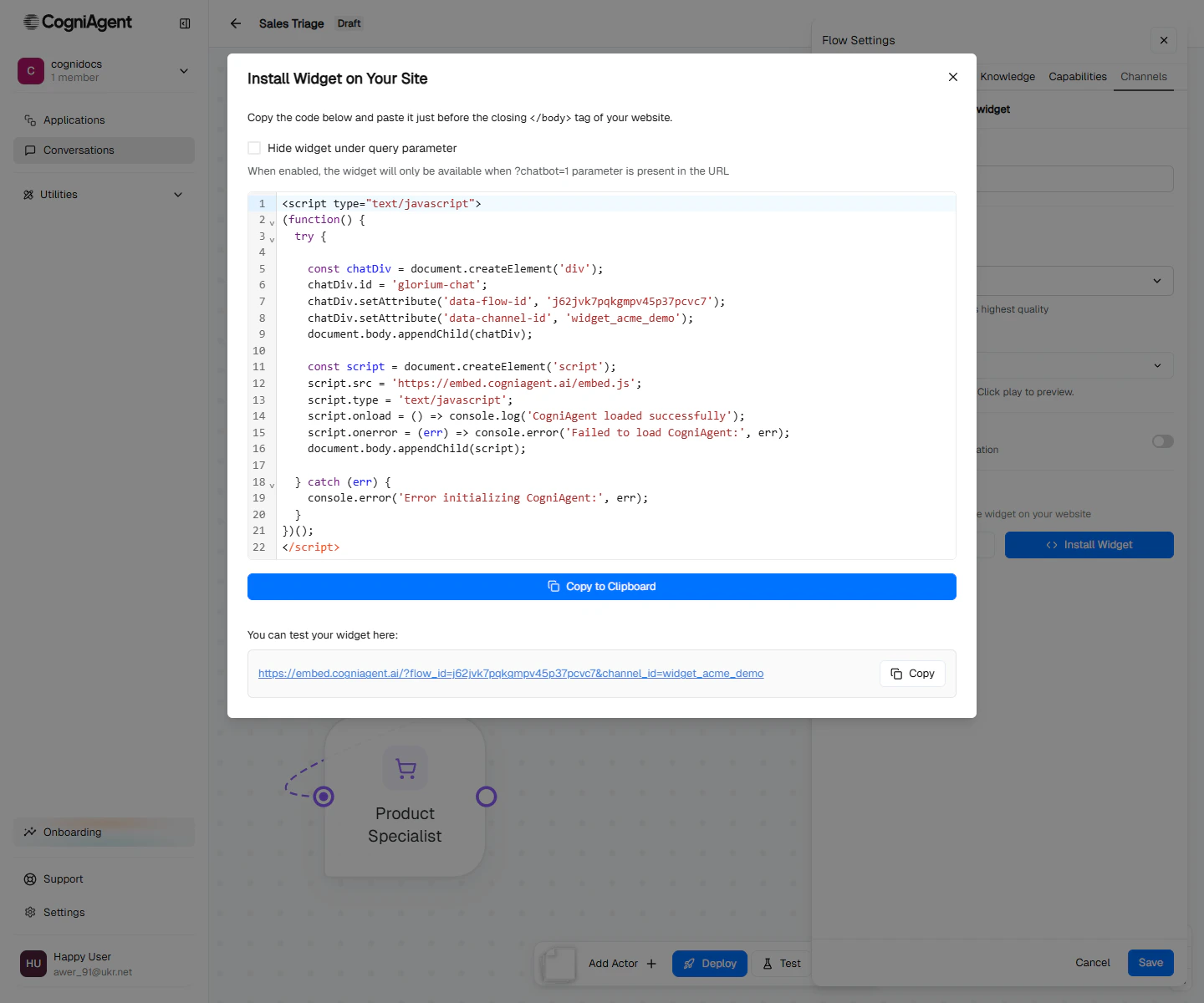Click the HU user avatar
Image resolution: width=1204 pixels, height=1003 pixels.
(x=33, y=964)
